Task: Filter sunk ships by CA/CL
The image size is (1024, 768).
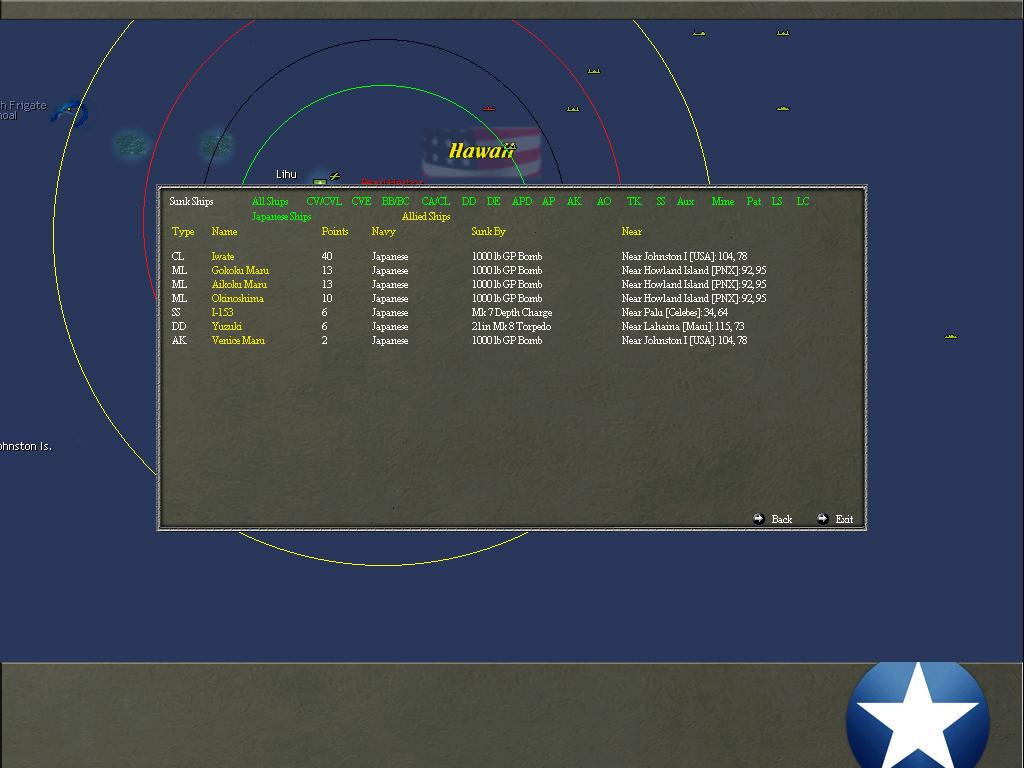Action: point(436,202)
